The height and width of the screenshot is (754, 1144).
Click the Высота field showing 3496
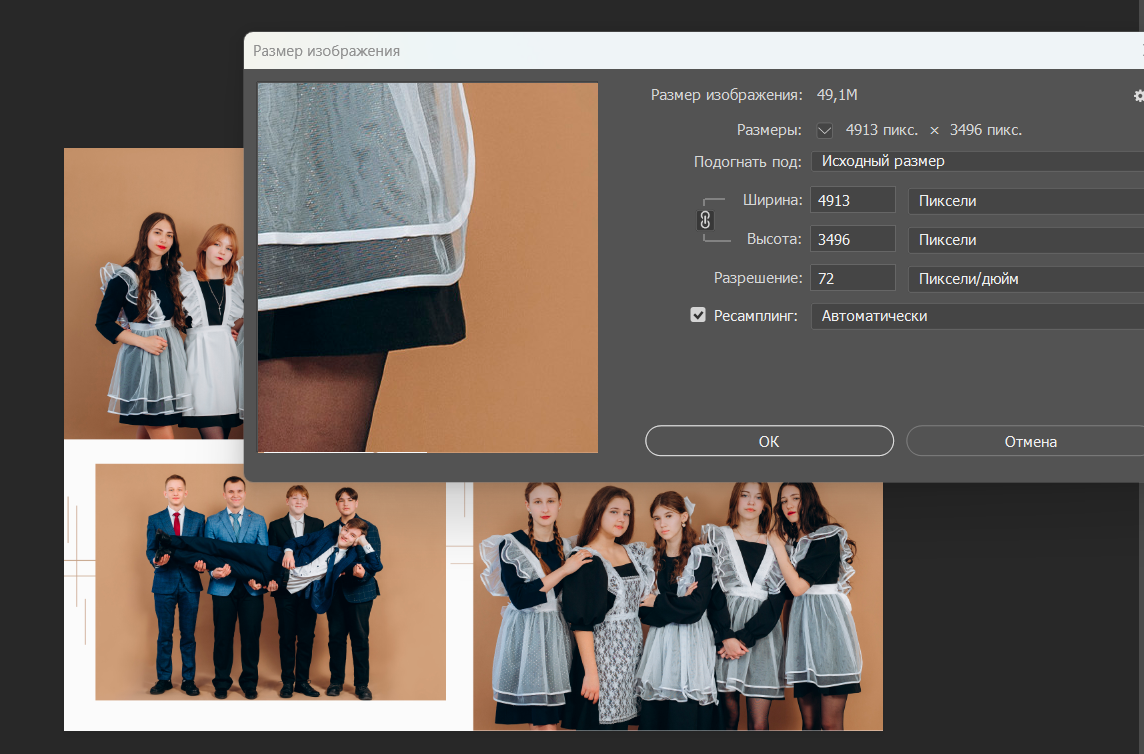tap(853, 239)
